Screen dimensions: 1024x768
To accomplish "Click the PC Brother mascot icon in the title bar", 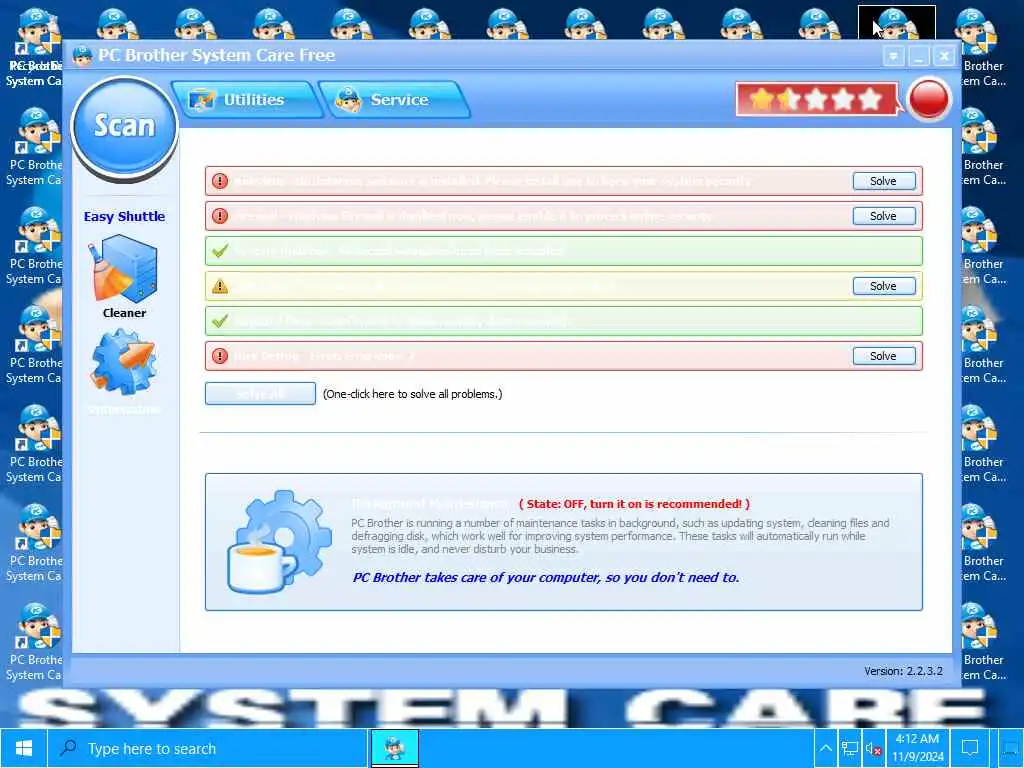I will click(82, 56).
